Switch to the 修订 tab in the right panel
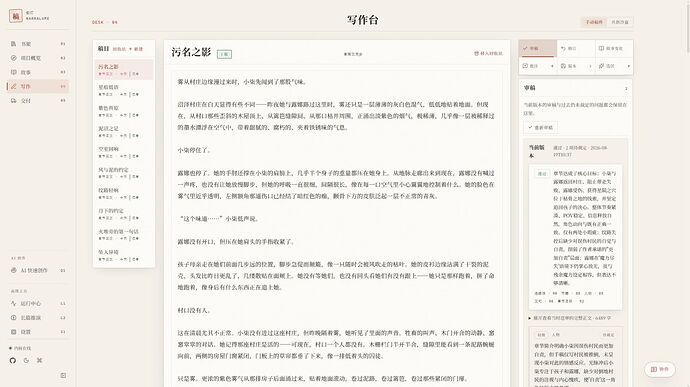 576,48
